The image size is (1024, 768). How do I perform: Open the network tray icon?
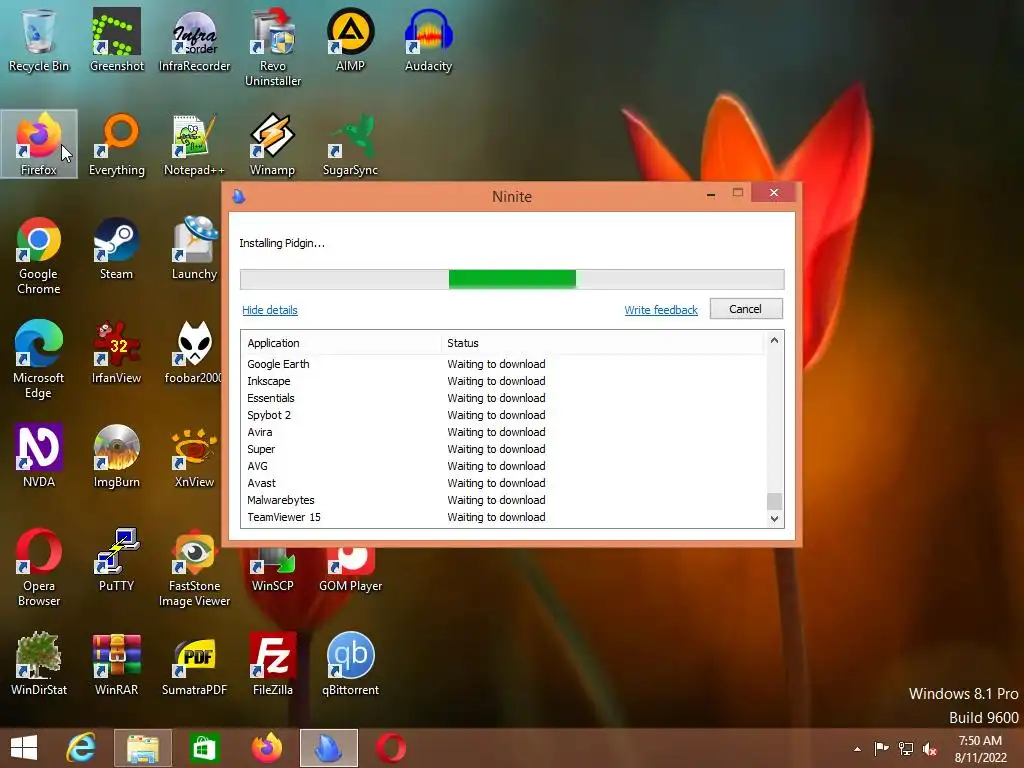(x=906, y=749)
